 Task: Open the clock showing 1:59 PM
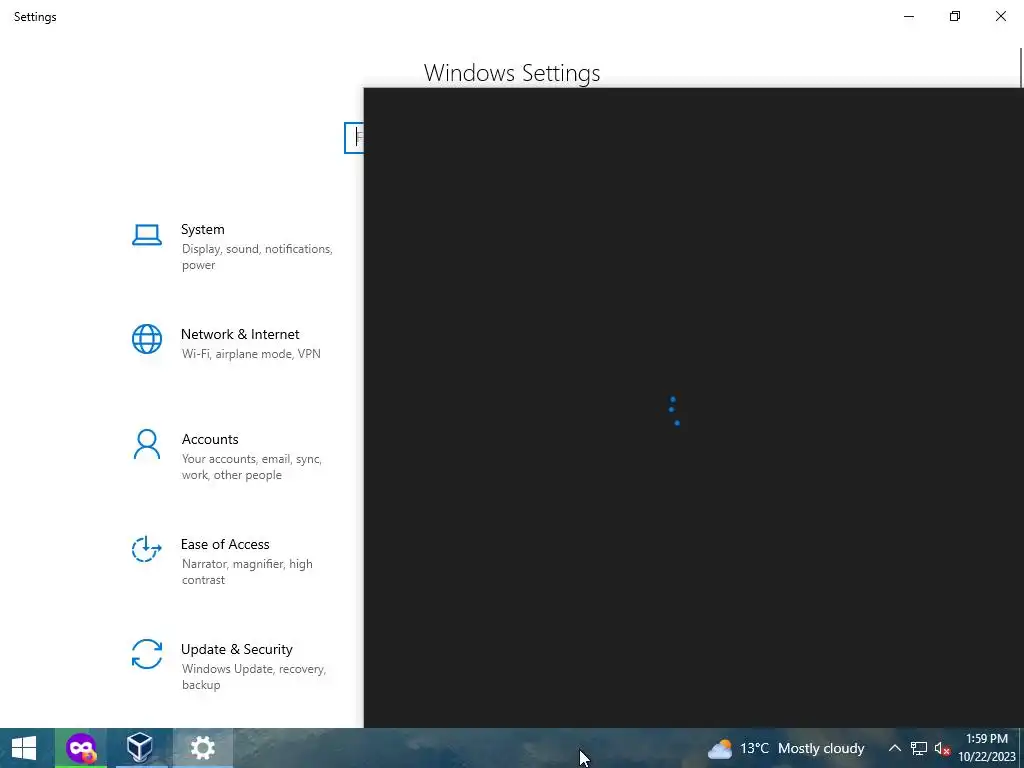[986, 748]
